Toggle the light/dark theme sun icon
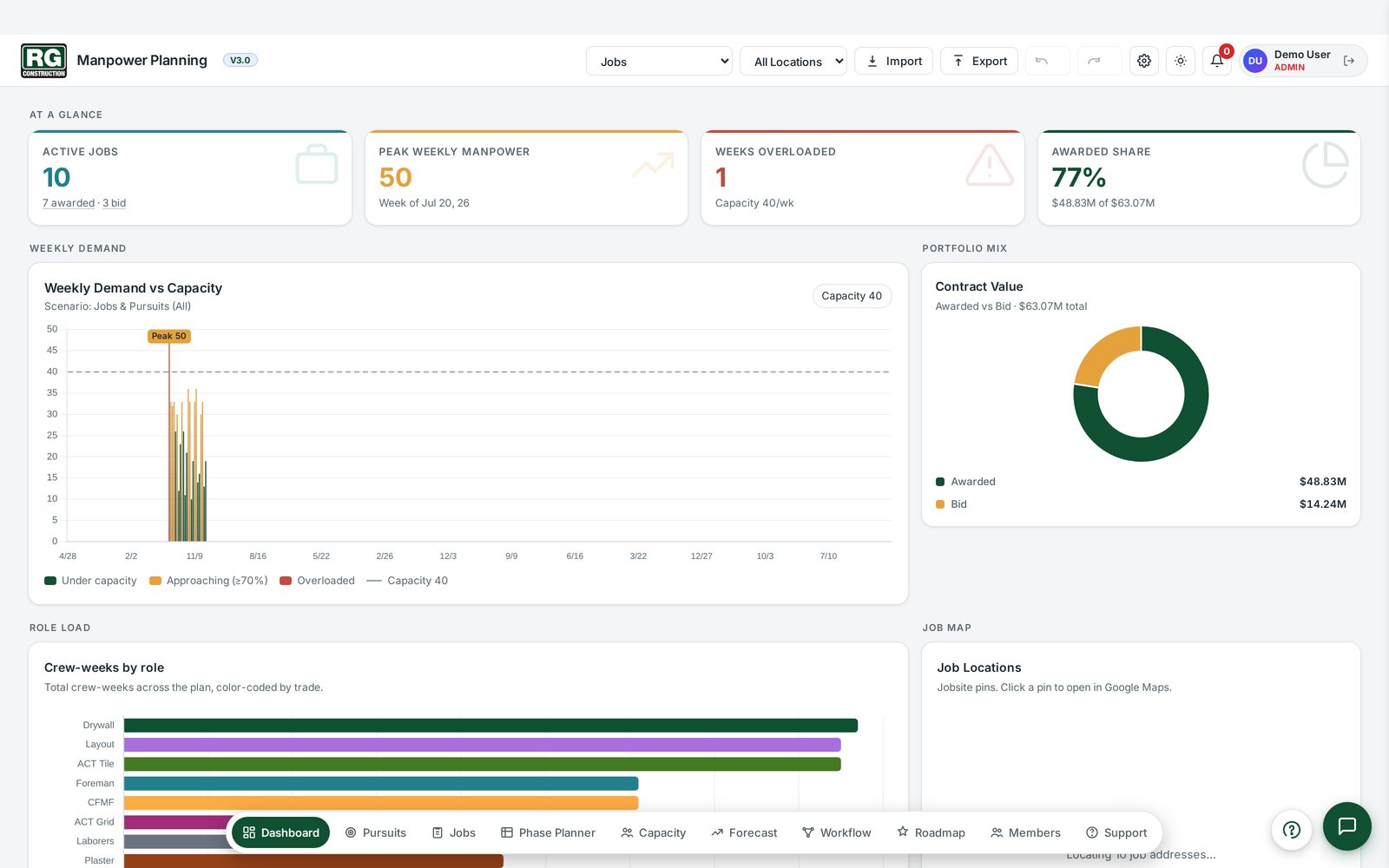This screenshot has width=1389, height=868. pos(1181,61)
